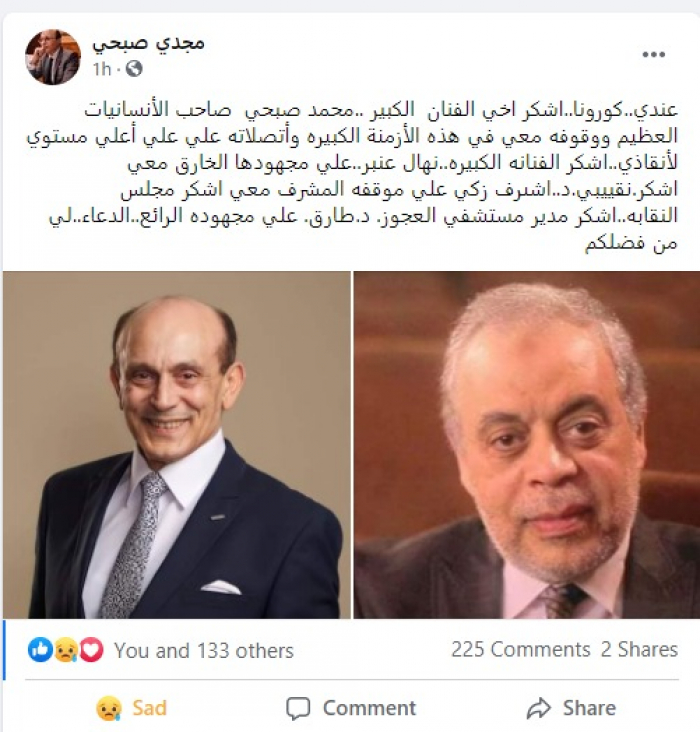Click the globe public-audience icon
Image resolution: width=700 pixels, height=732 pixels.
[x=134, y=69]
